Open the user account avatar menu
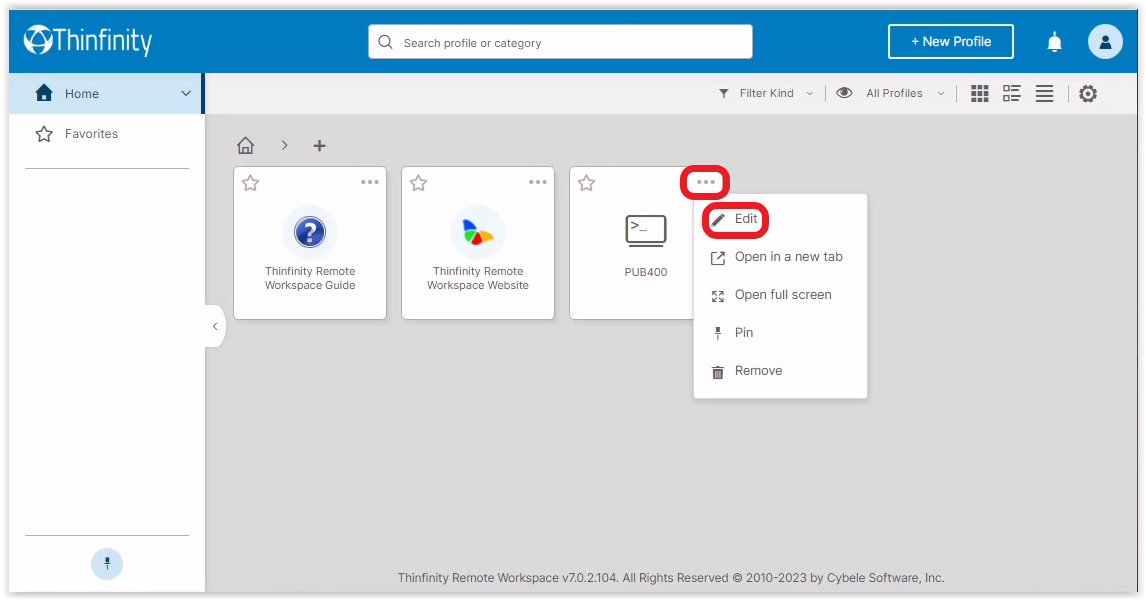The height and width of the screenshot is (600, 1146). point(1105,42)
